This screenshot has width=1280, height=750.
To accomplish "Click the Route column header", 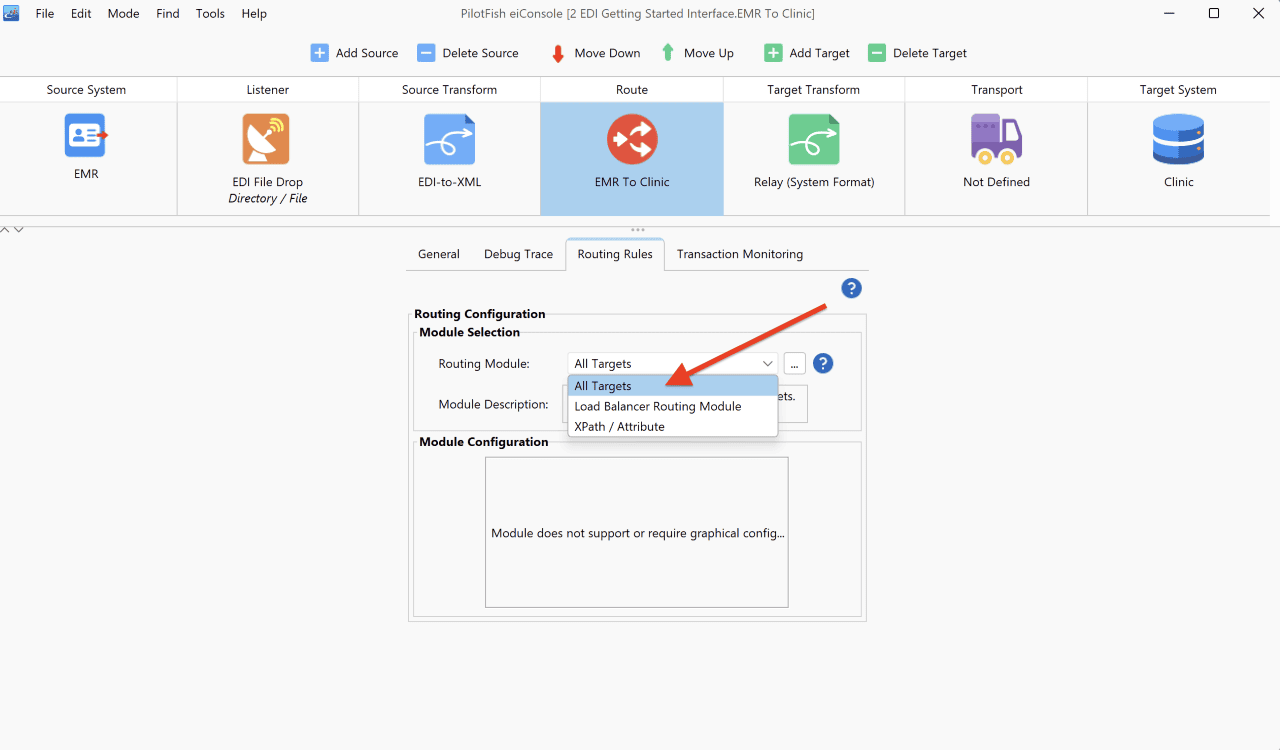I will tap(632, 90).
